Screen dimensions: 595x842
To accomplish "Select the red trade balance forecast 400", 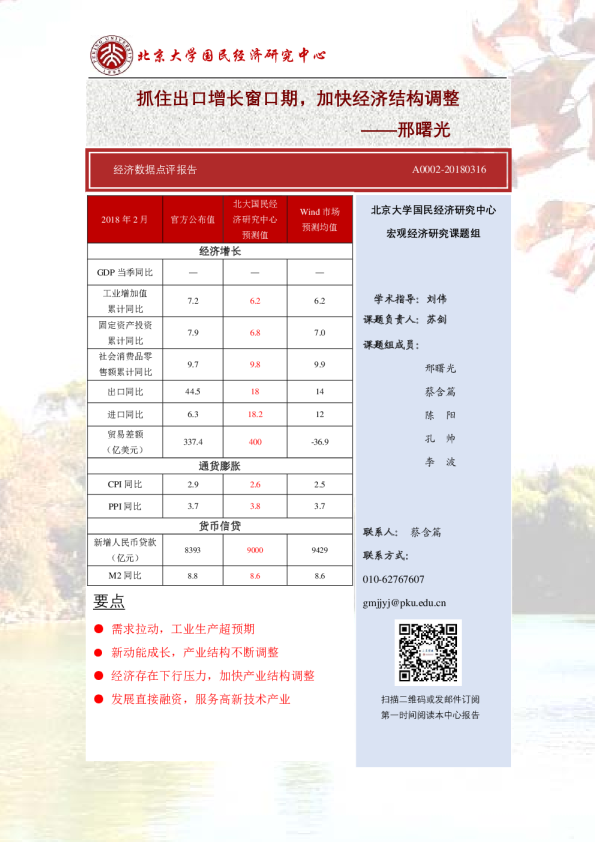I will (255, 442).
